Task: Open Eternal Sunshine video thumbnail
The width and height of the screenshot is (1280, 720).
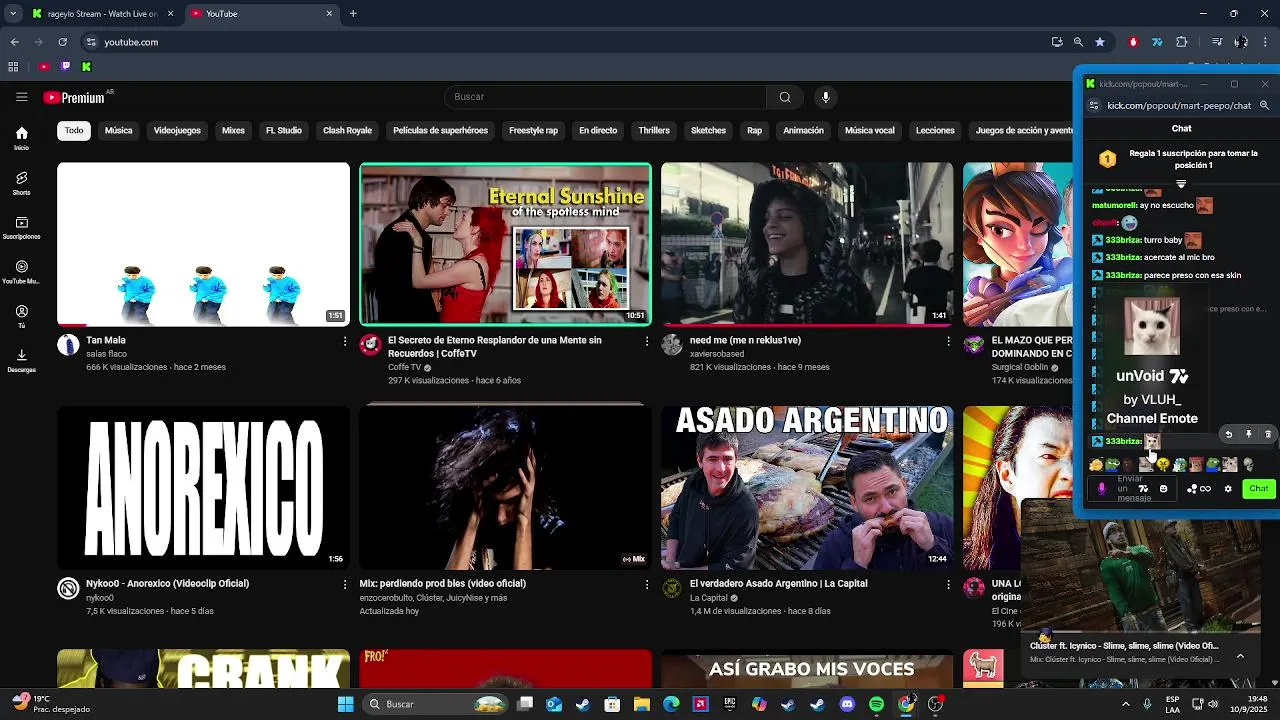Action: point(505,244)
